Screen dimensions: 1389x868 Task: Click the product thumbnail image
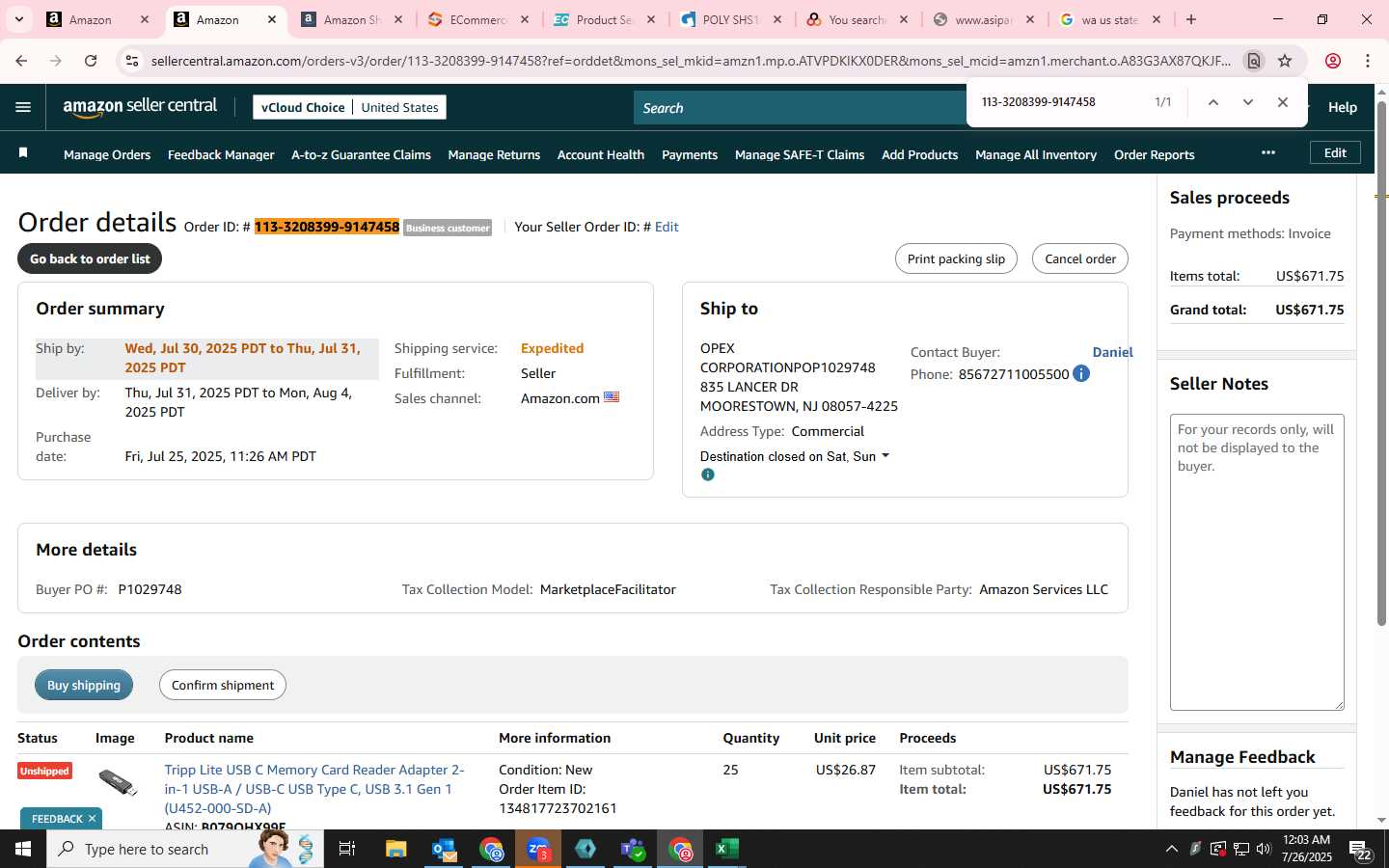pyautogui.click(x=118, y=782)
